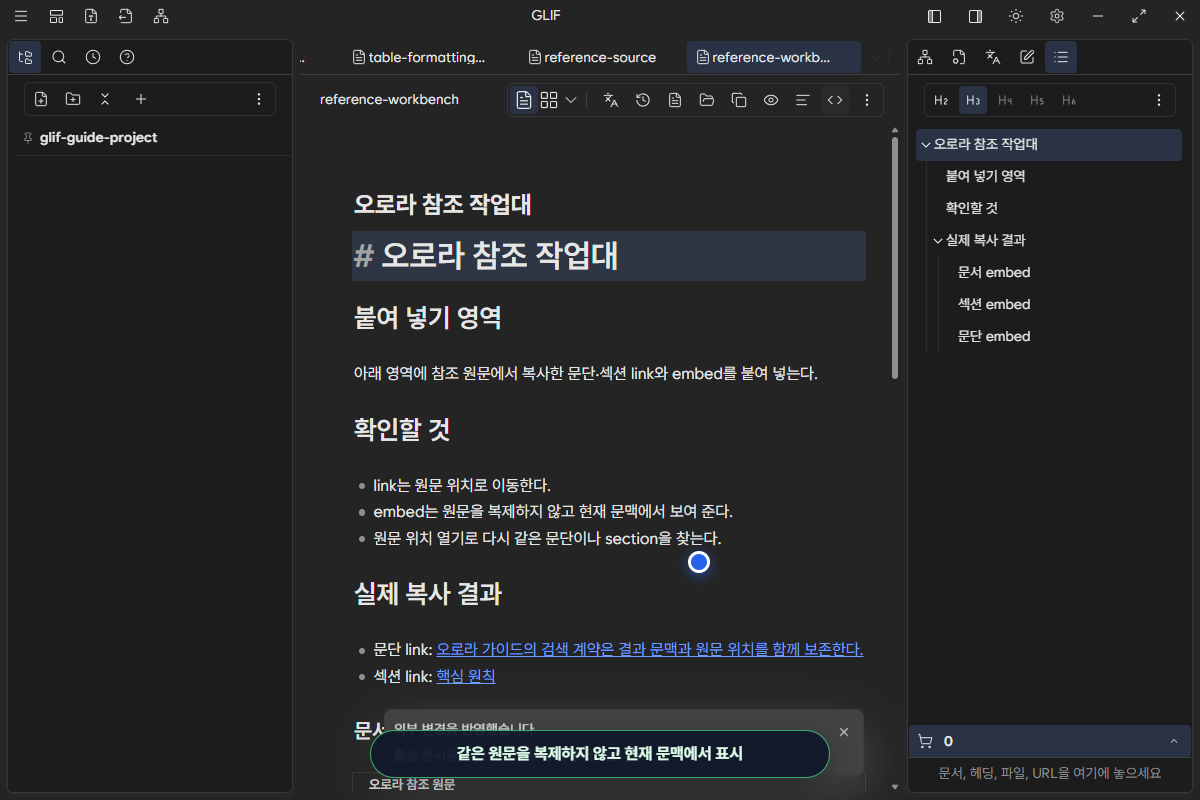
Task: Collapse 오로라 참조 작업대 outline node
Action: coord(925,144)
